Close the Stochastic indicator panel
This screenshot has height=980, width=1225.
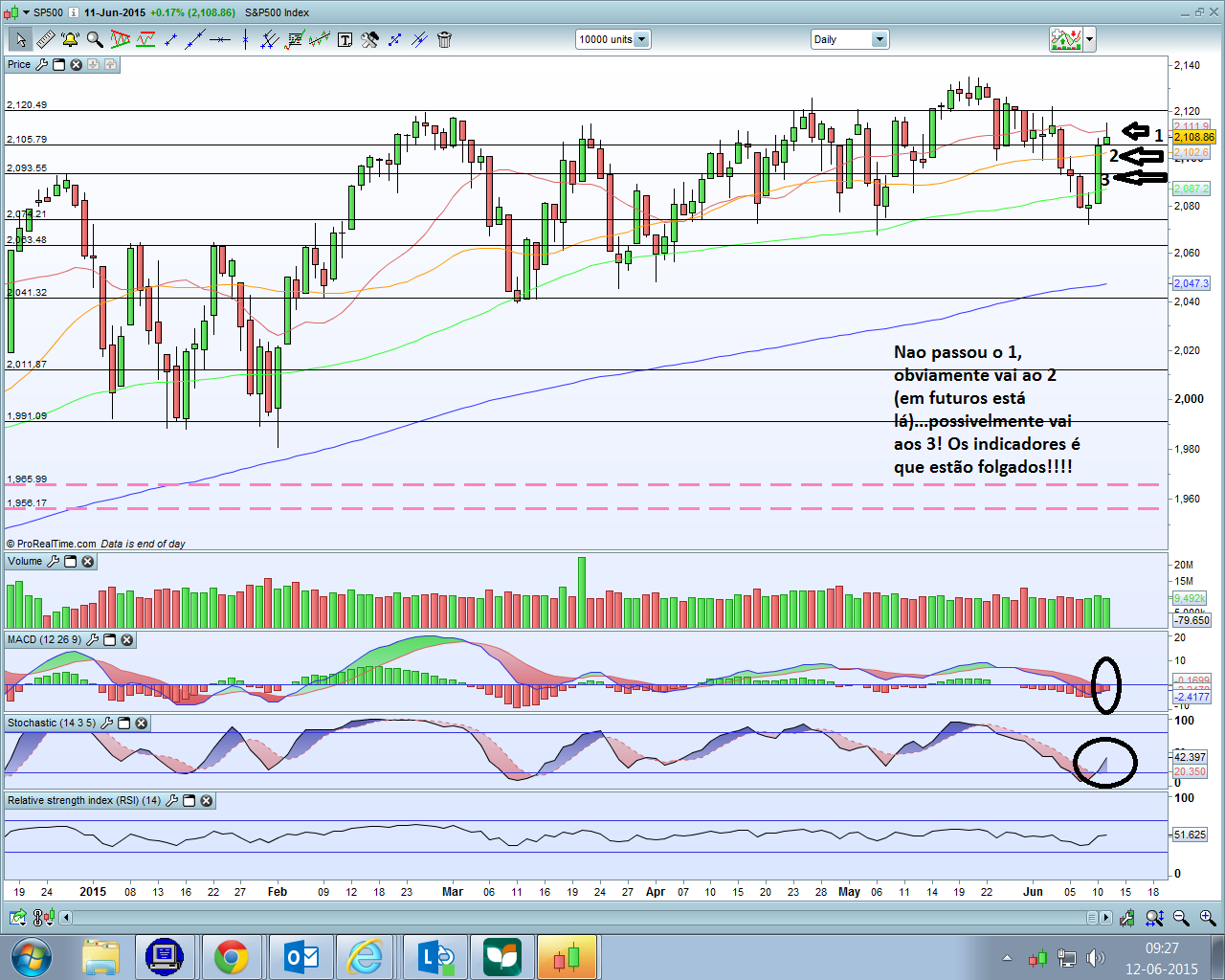(x=142, y=724)
